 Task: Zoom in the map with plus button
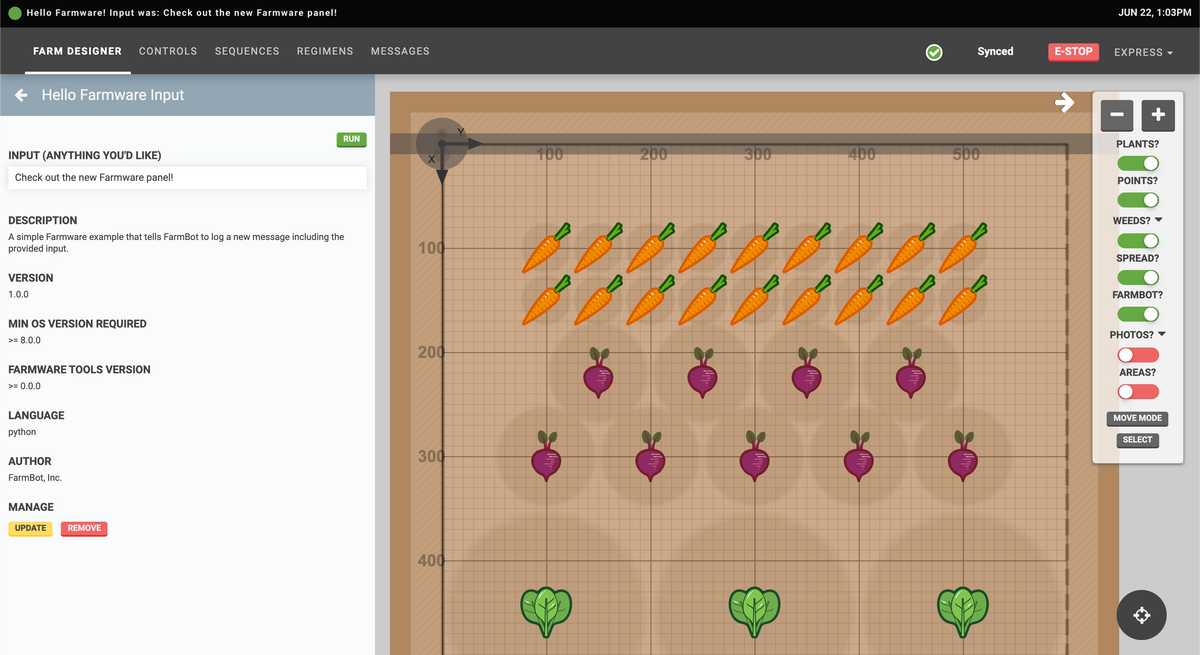1158,115
